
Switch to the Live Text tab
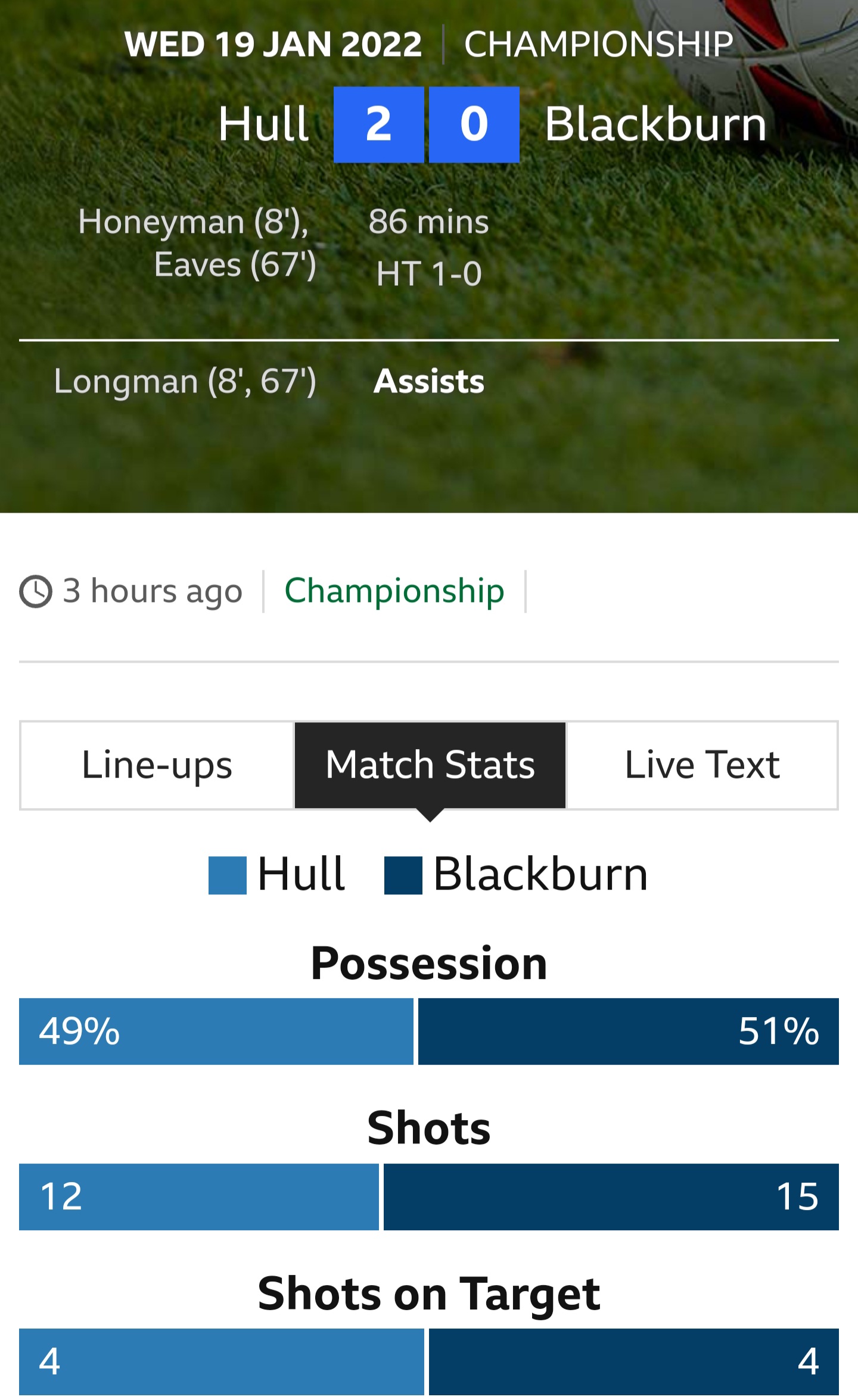[x=702, y=765]
